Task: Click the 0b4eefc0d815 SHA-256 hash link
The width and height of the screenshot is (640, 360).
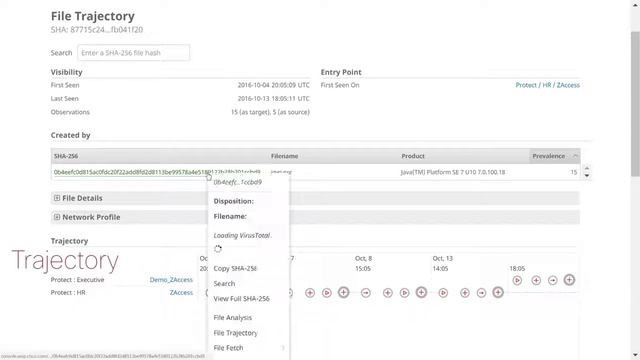Action: tap(157, 172)
